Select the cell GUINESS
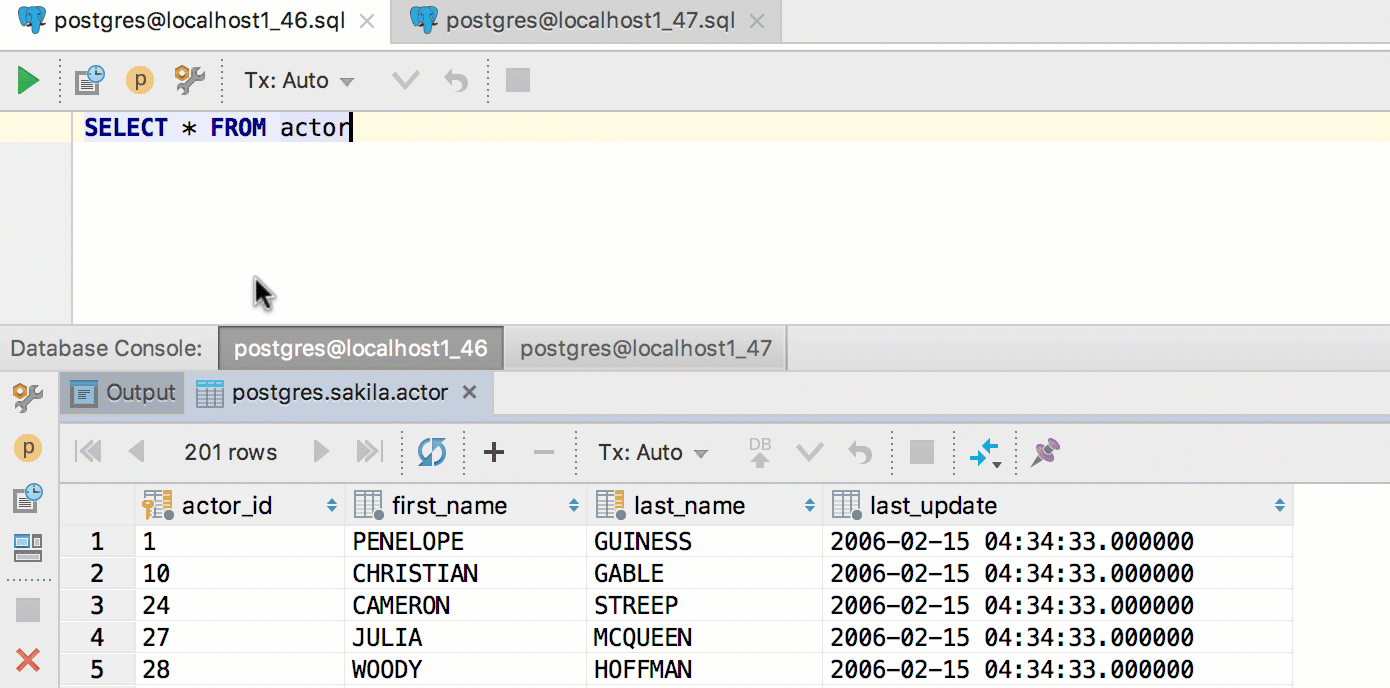The width and height of the screenshot is (1390, 688). tap(705, 541)
